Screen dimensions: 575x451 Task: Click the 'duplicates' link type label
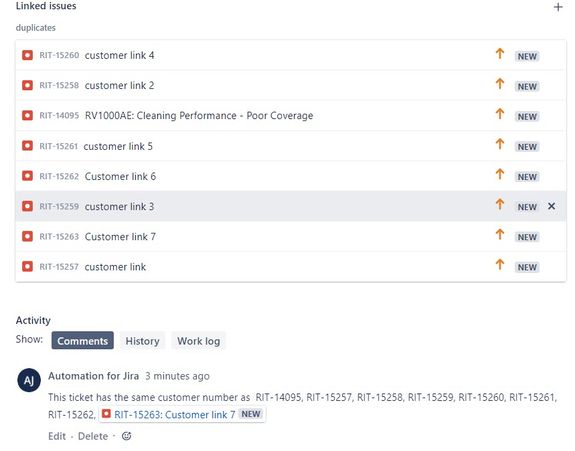click(36, 28)
